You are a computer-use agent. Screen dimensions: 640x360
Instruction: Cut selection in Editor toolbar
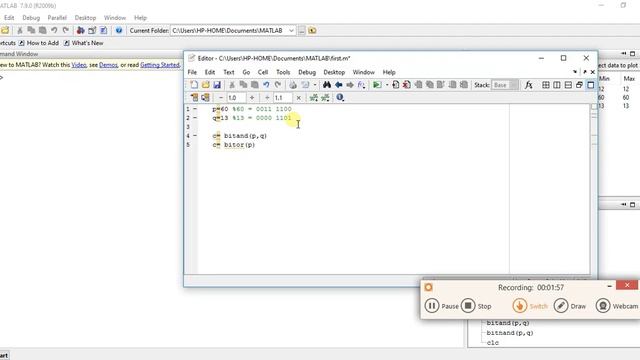(232, 85)
